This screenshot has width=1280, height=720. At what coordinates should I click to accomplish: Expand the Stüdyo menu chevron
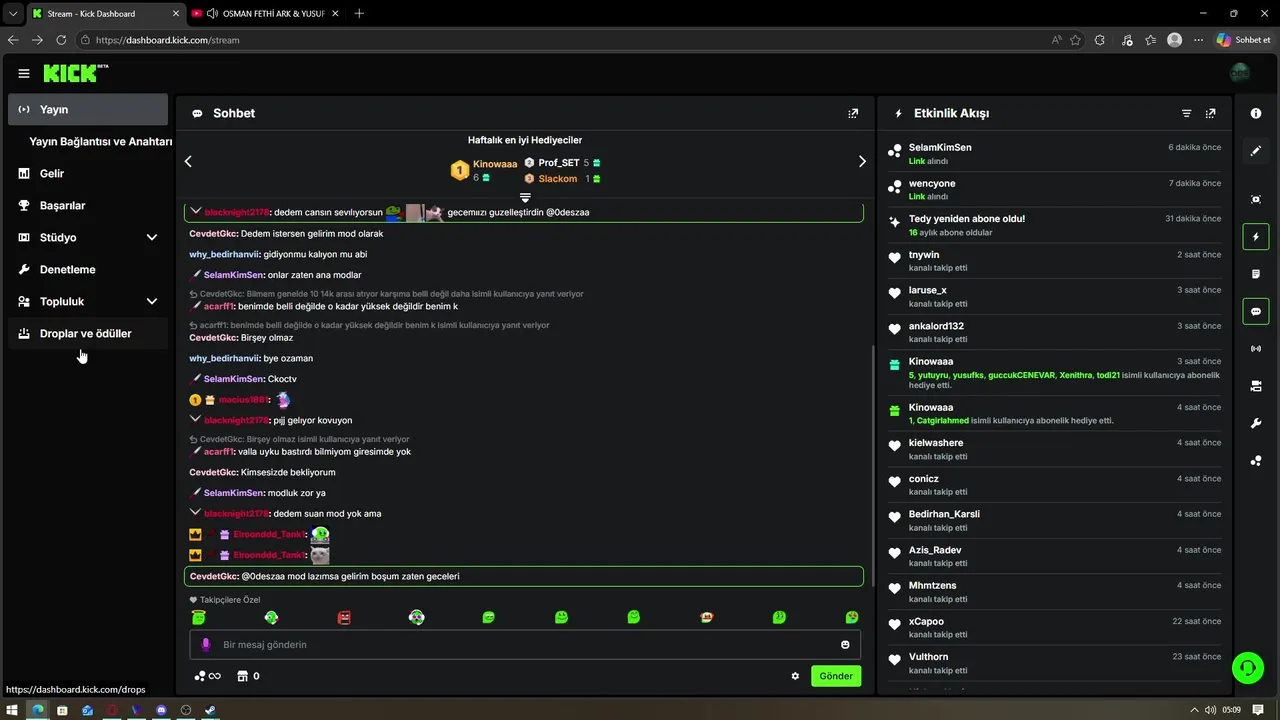click(152, 237)
